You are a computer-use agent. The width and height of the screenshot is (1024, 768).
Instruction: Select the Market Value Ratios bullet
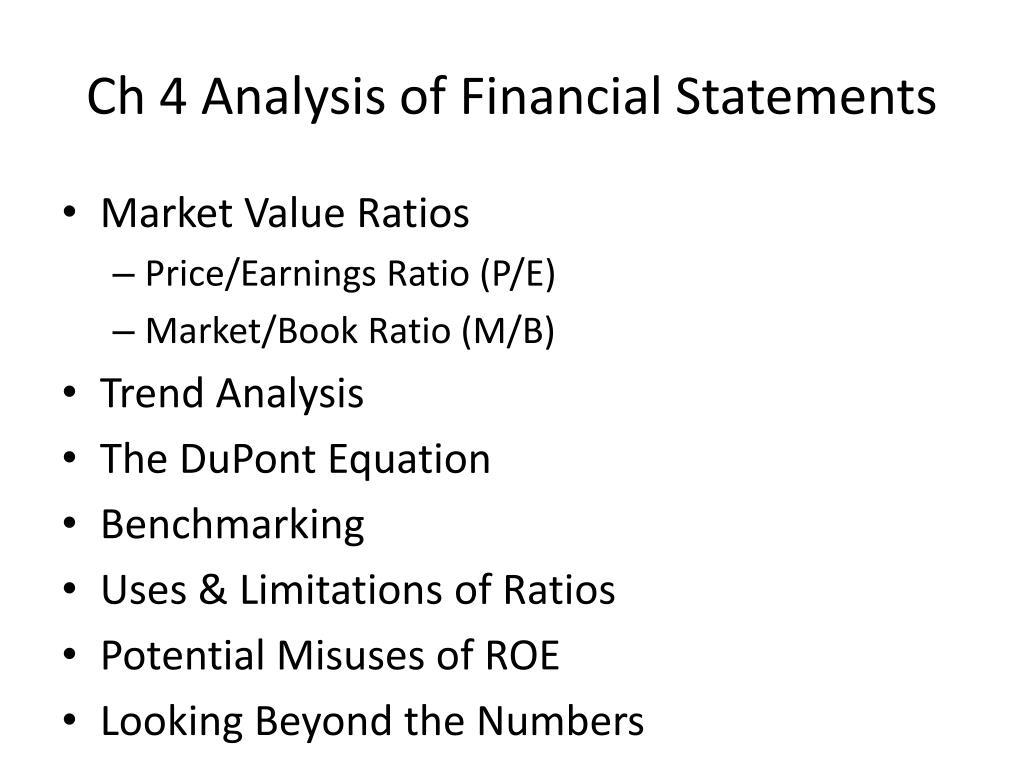coord(285,214)
